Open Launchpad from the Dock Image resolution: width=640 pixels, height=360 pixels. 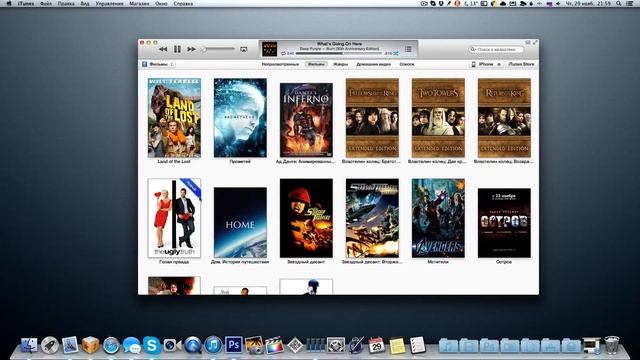pyautogui.click(x=50, y=345)
